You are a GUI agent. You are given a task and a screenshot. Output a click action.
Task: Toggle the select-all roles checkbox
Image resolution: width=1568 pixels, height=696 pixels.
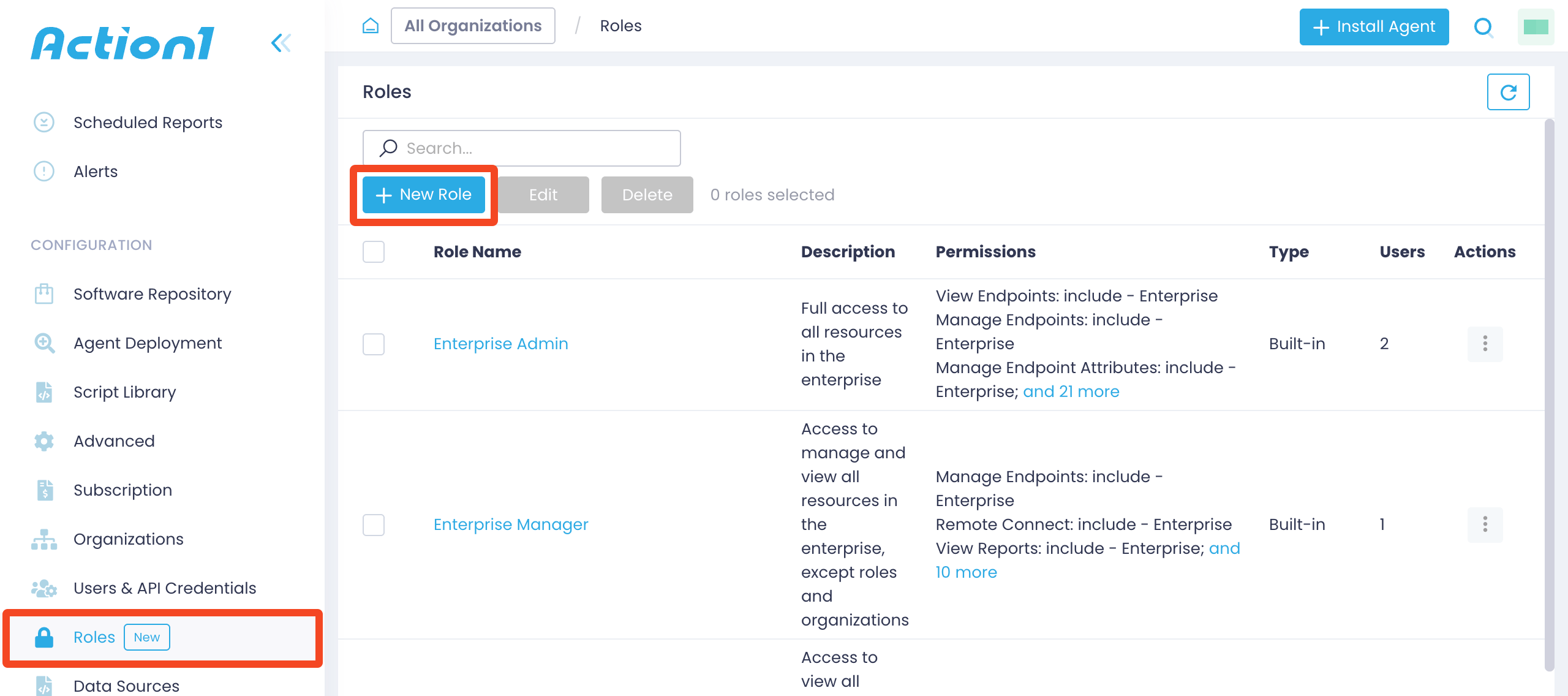pos(374,252)
